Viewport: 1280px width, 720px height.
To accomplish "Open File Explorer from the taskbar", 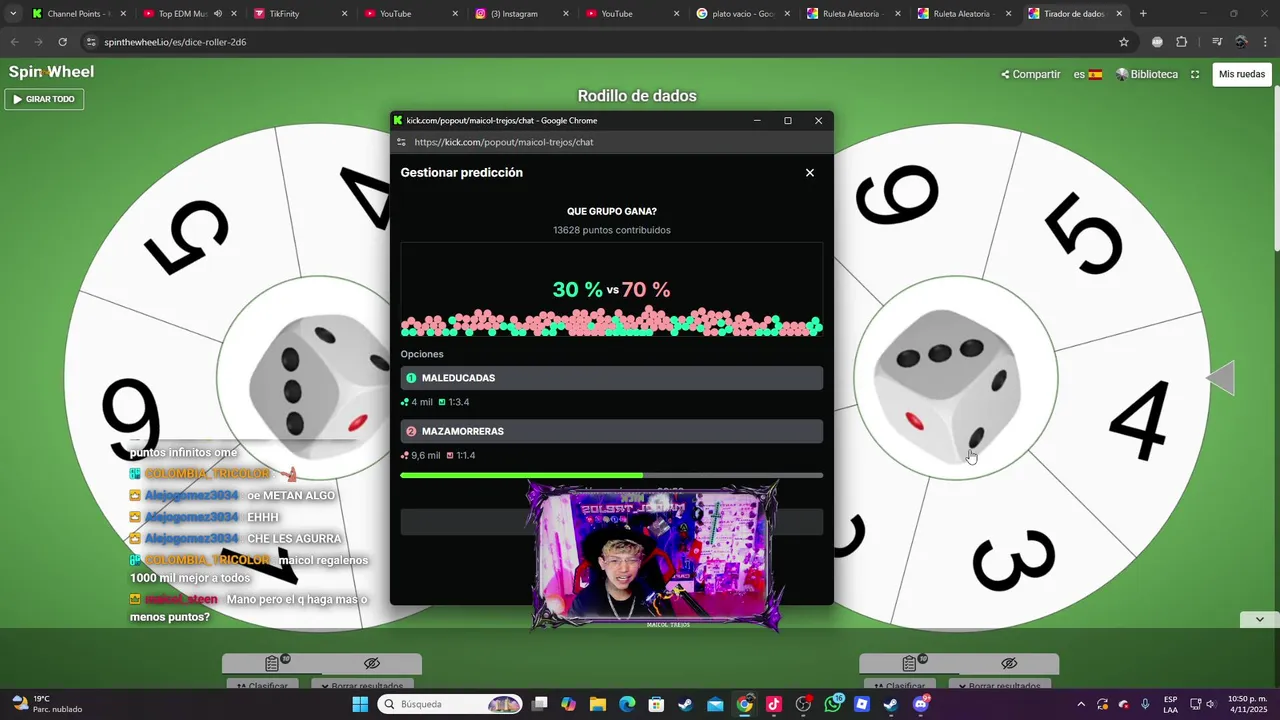I will coord(598,704).
